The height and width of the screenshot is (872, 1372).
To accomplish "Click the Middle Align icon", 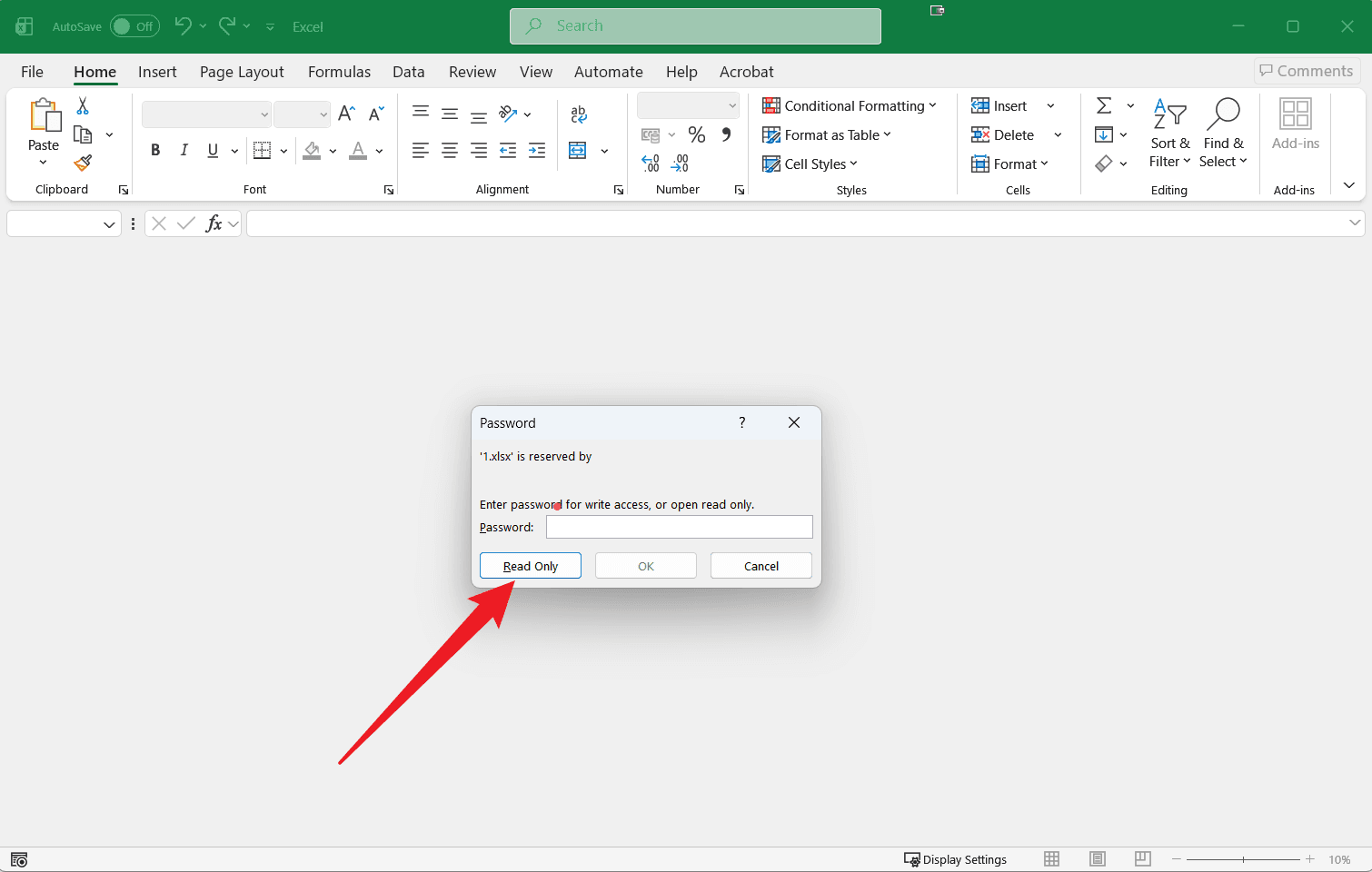I will [450, 114].
